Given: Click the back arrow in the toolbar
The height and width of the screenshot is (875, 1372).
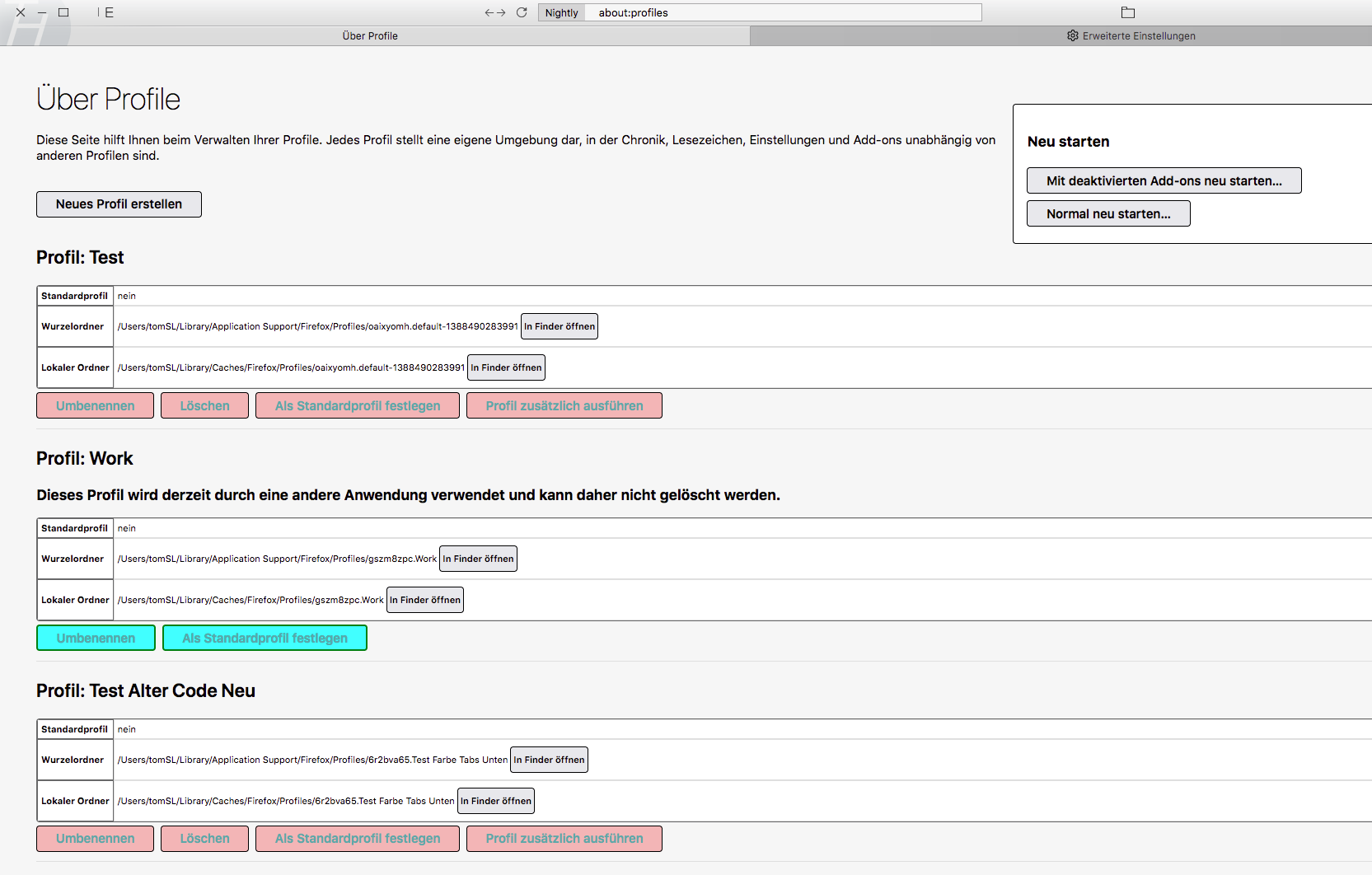Looking at the screenshot, I should [489, 12].
